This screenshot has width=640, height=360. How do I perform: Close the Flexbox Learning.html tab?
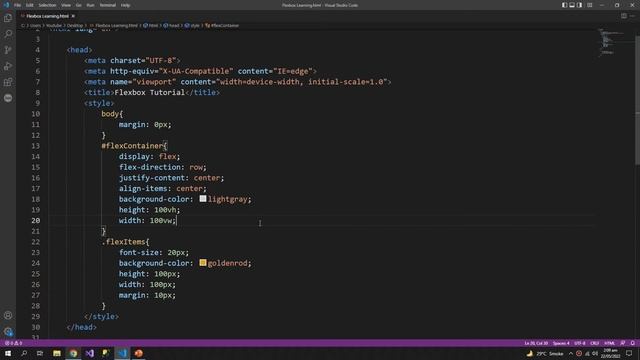[73, 16]
